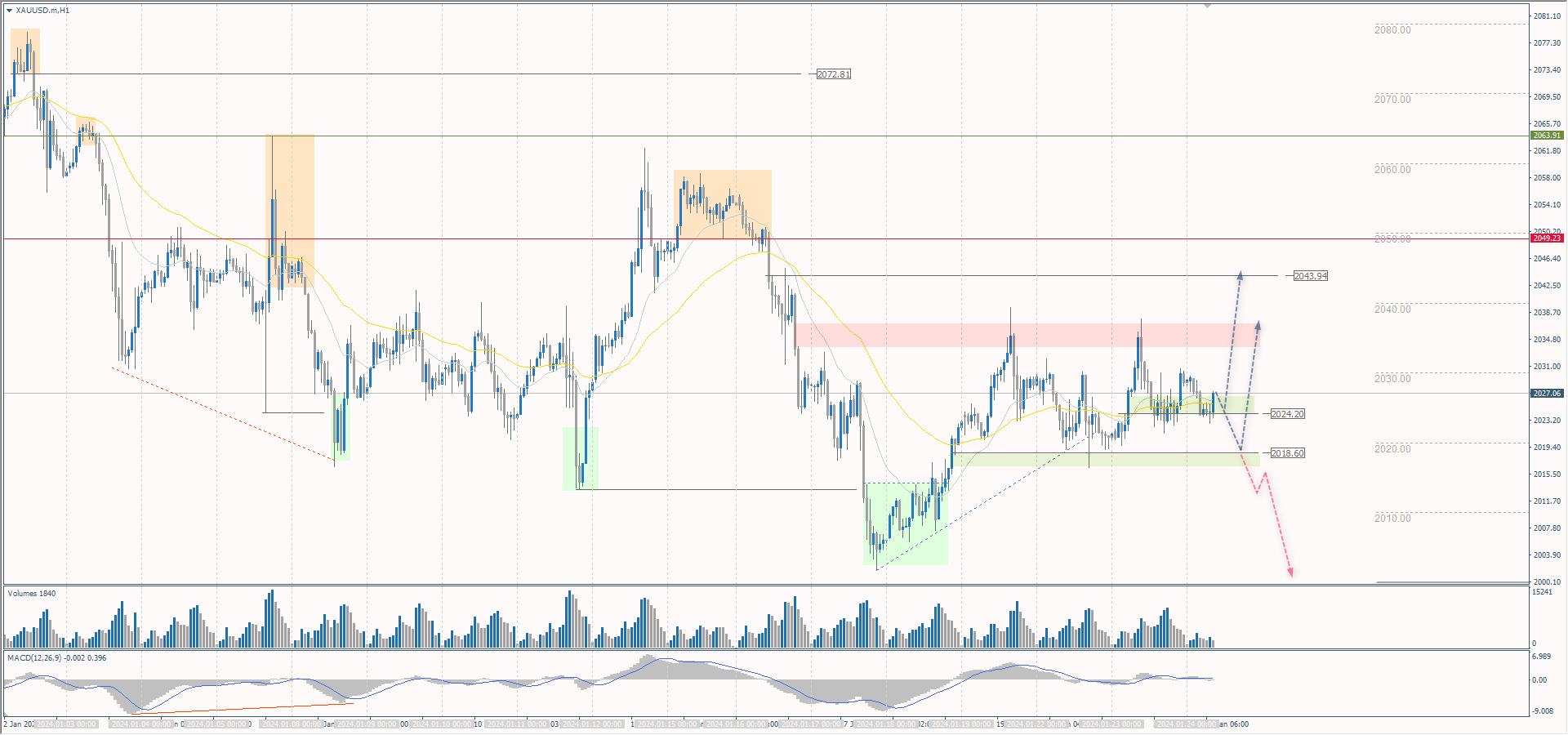Select the 2043.94 target level label

pyautogui.click(x=1311, y=276)
